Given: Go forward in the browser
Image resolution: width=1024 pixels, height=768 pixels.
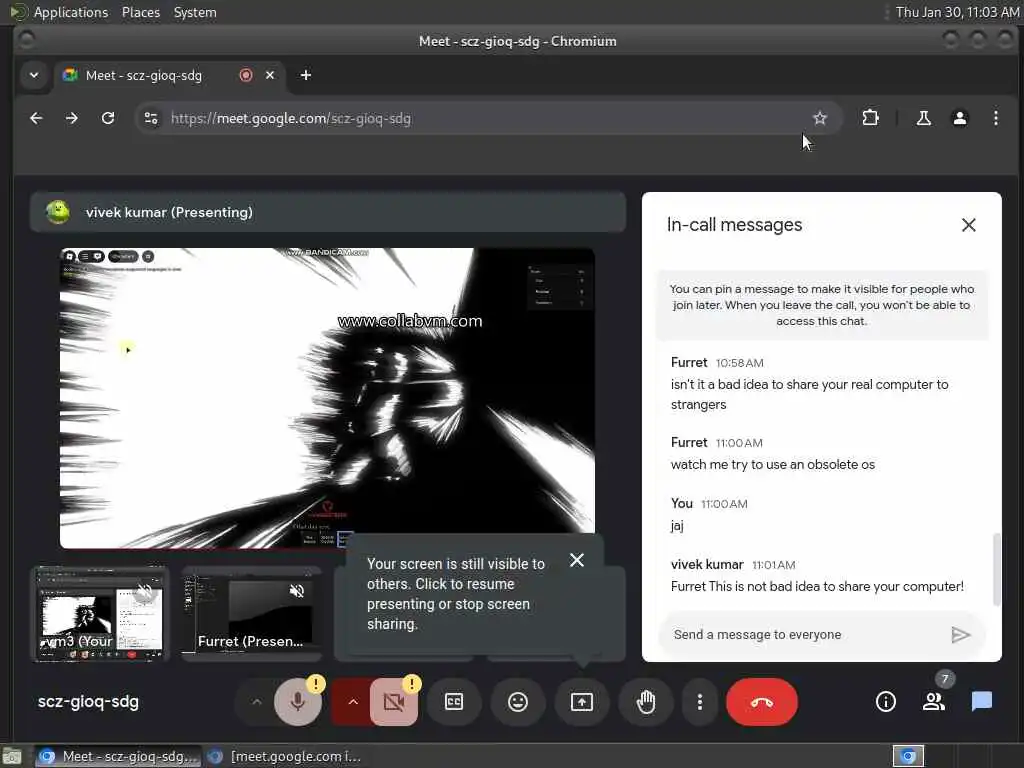Looking at the screenshot, I should 72,118.
